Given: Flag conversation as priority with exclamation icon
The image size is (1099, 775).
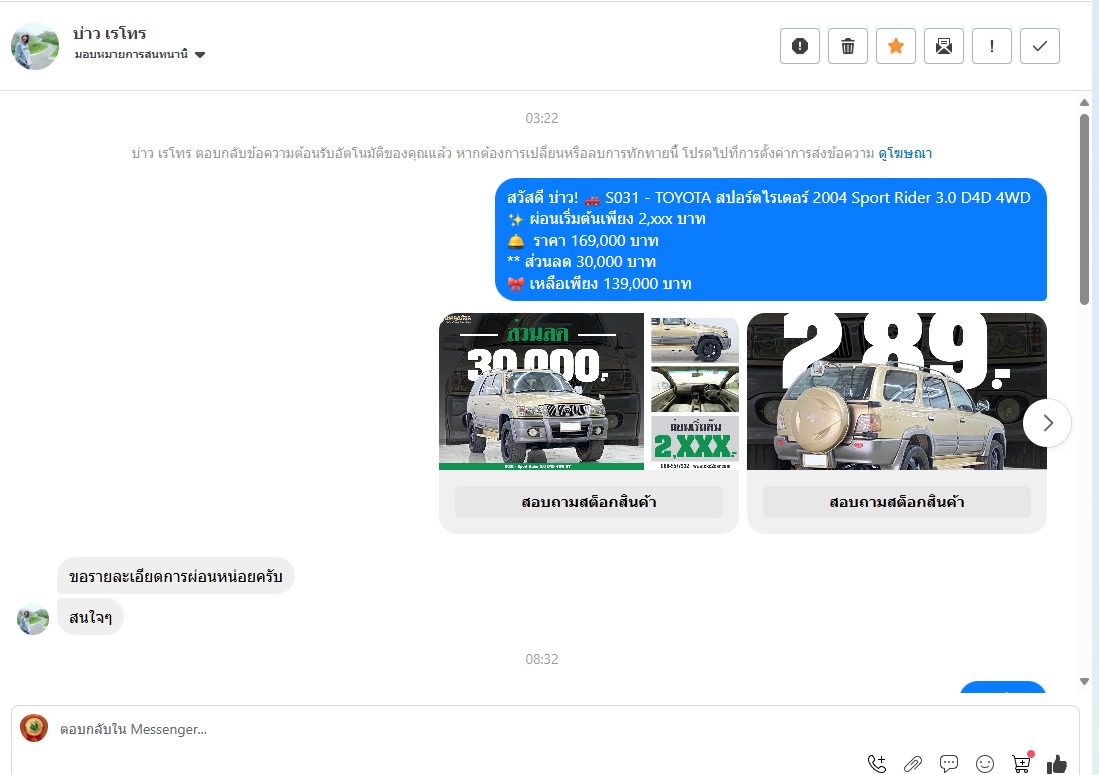Looking at the screenshot, I should pyautogui.click(x=992, y=46).
